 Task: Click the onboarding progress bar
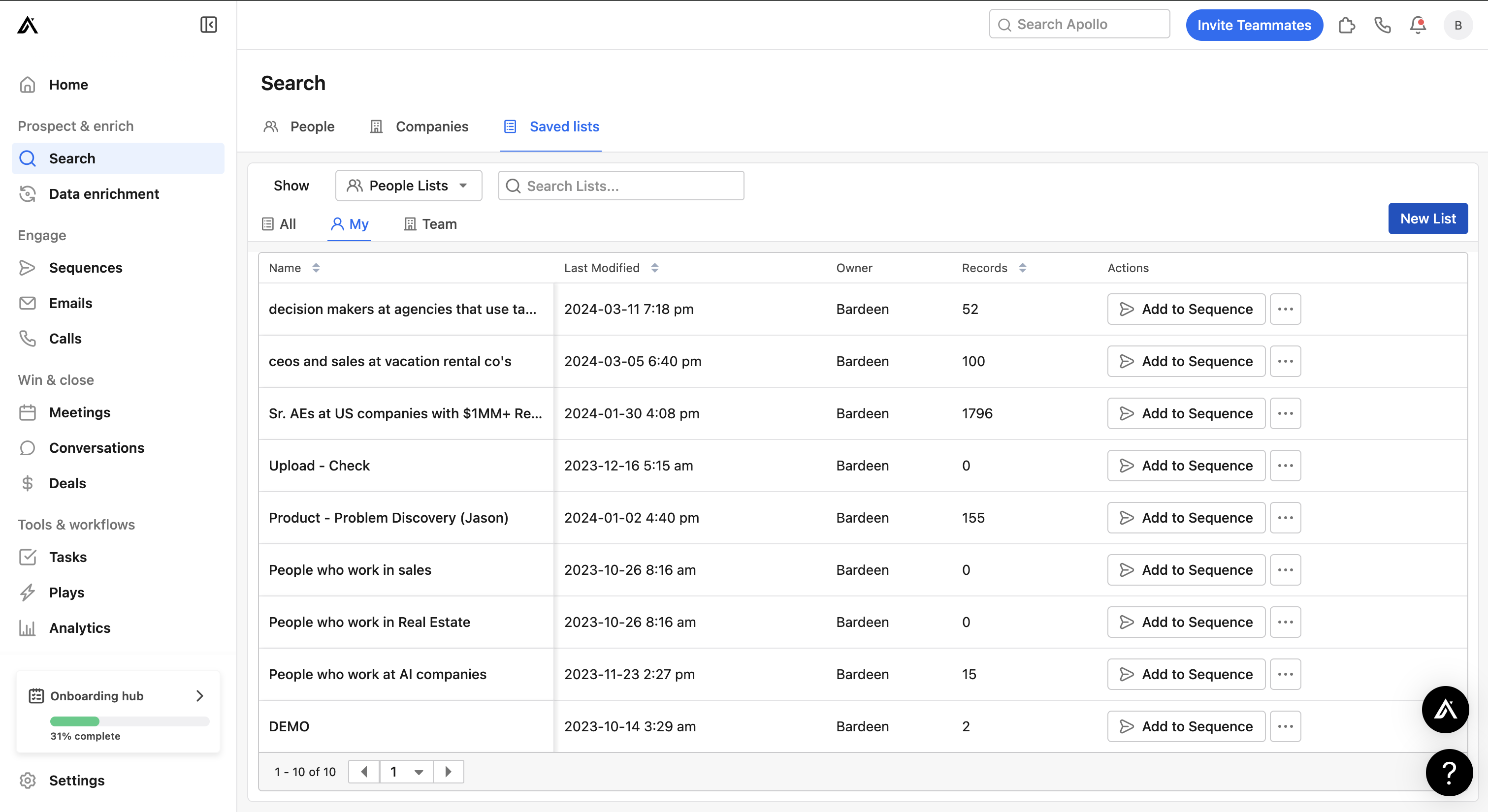tap(129, 721)
